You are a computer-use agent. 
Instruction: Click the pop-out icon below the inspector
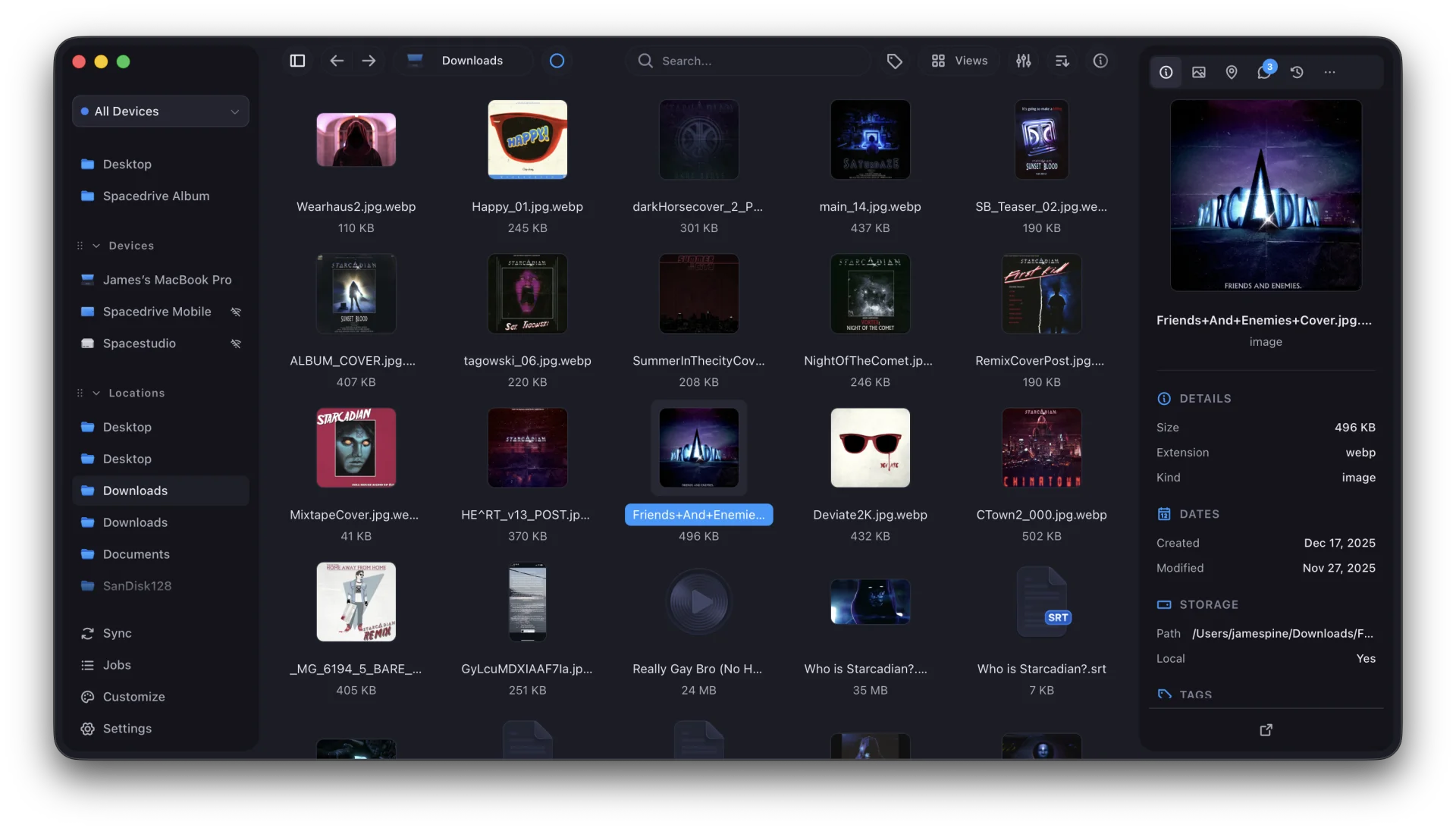1266,729
